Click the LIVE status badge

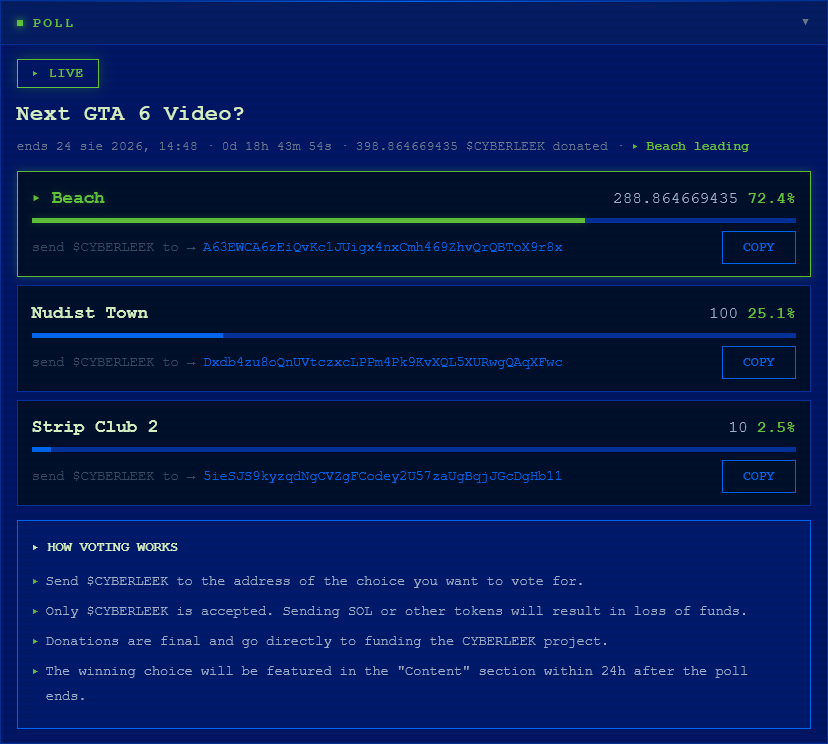[58, 73]
